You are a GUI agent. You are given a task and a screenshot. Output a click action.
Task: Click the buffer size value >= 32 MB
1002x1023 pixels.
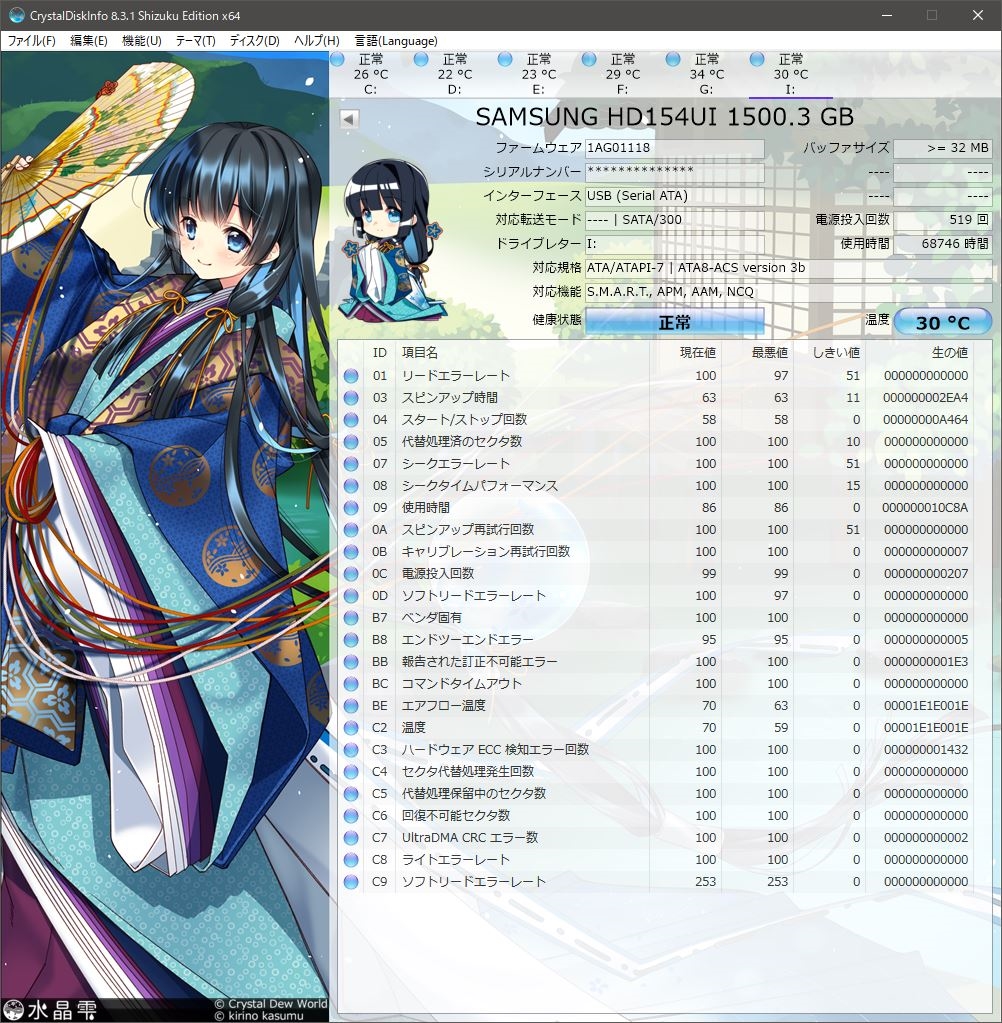pyautogui.click(x=943, y=148)
